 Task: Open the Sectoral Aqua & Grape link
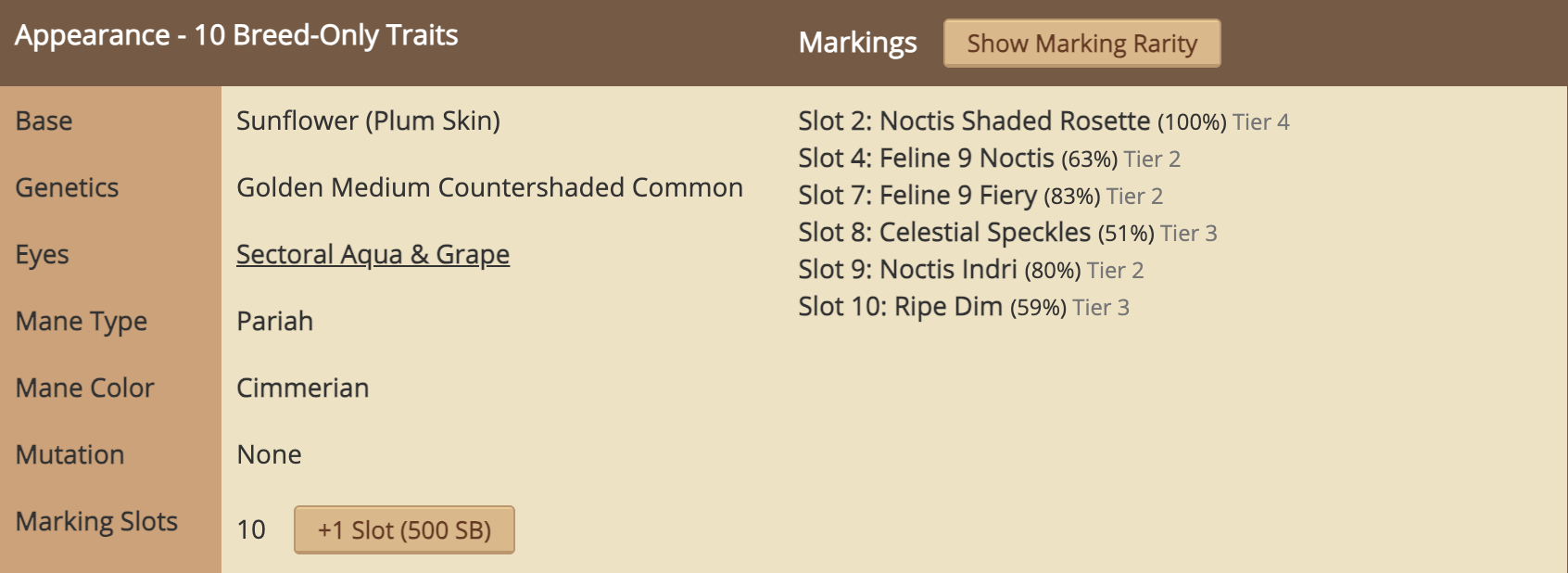[x=373, y=254]
